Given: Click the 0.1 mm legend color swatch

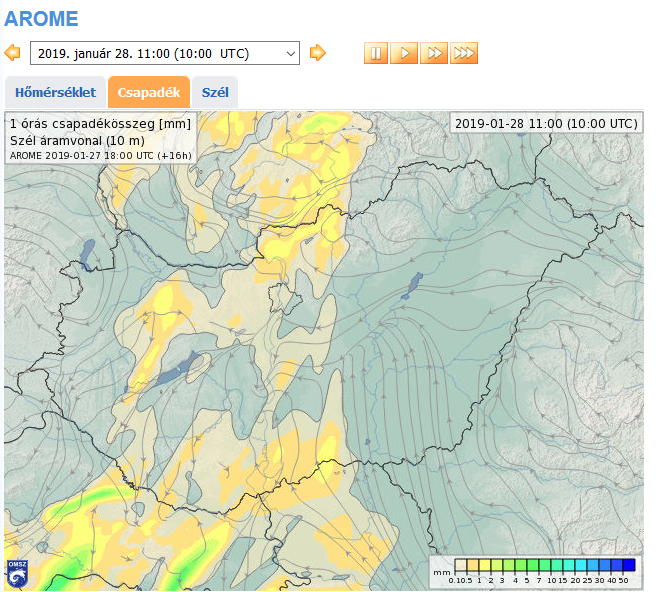Looking at the screenshot, I should click(460, 565).
